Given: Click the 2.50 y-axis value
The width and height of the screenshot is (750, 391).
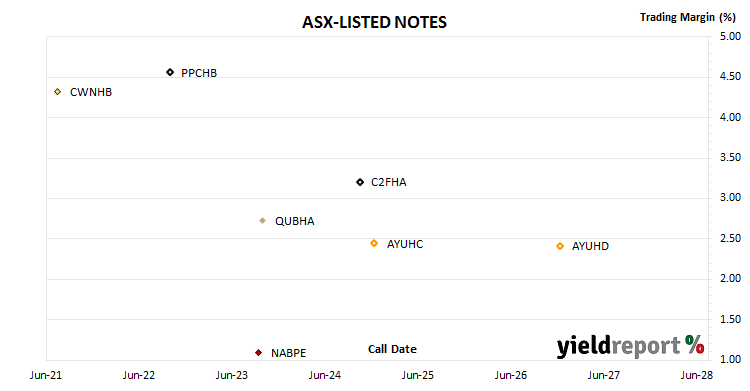Looking at the screenshot, I should (730, 238).
